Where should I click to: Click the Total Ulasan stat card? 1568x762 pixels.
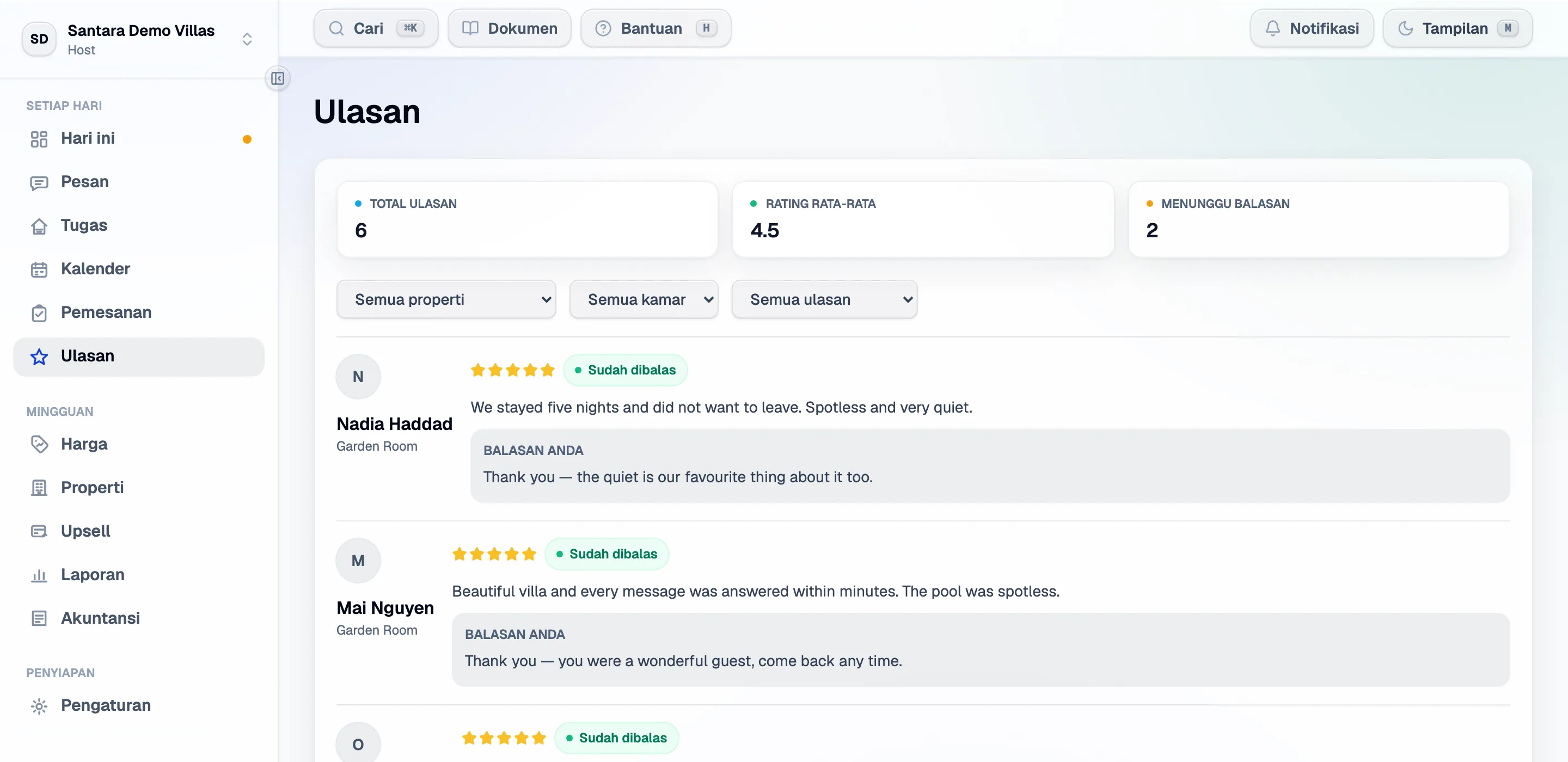527,219
